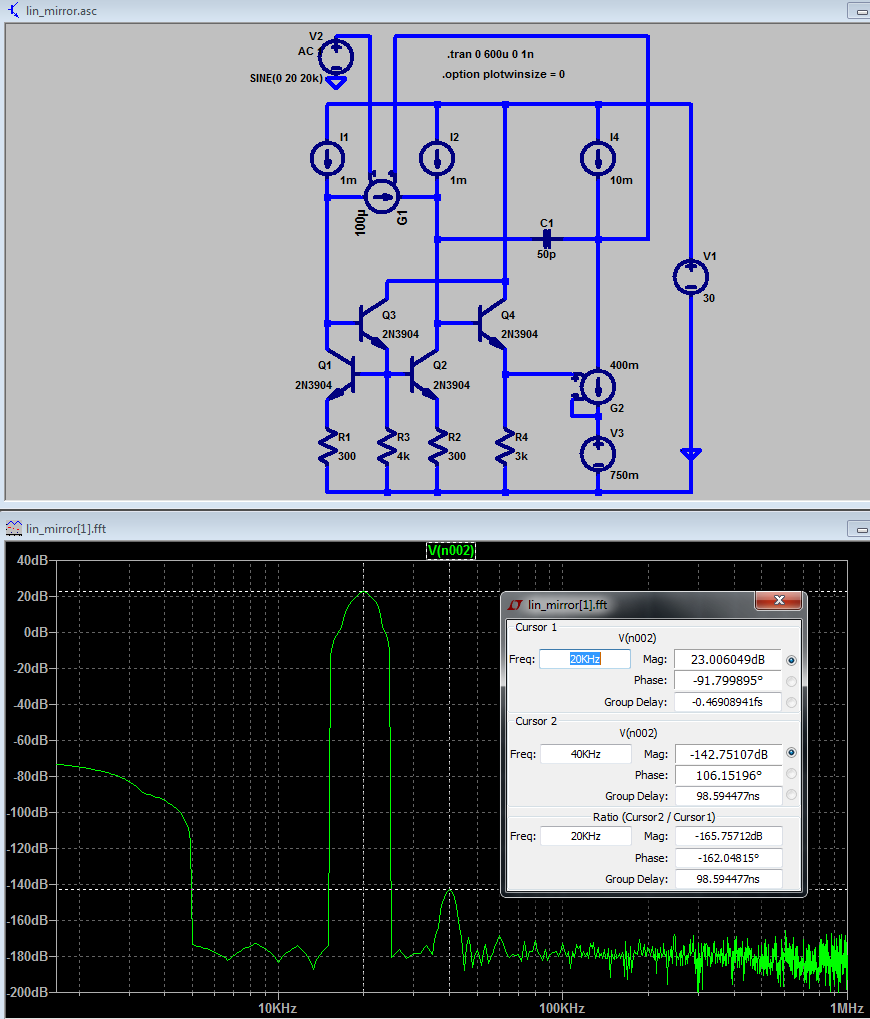
Task: Click the lin_mirror[1].fft window icon
Action: pyautogui.click(x=13, y=528)
